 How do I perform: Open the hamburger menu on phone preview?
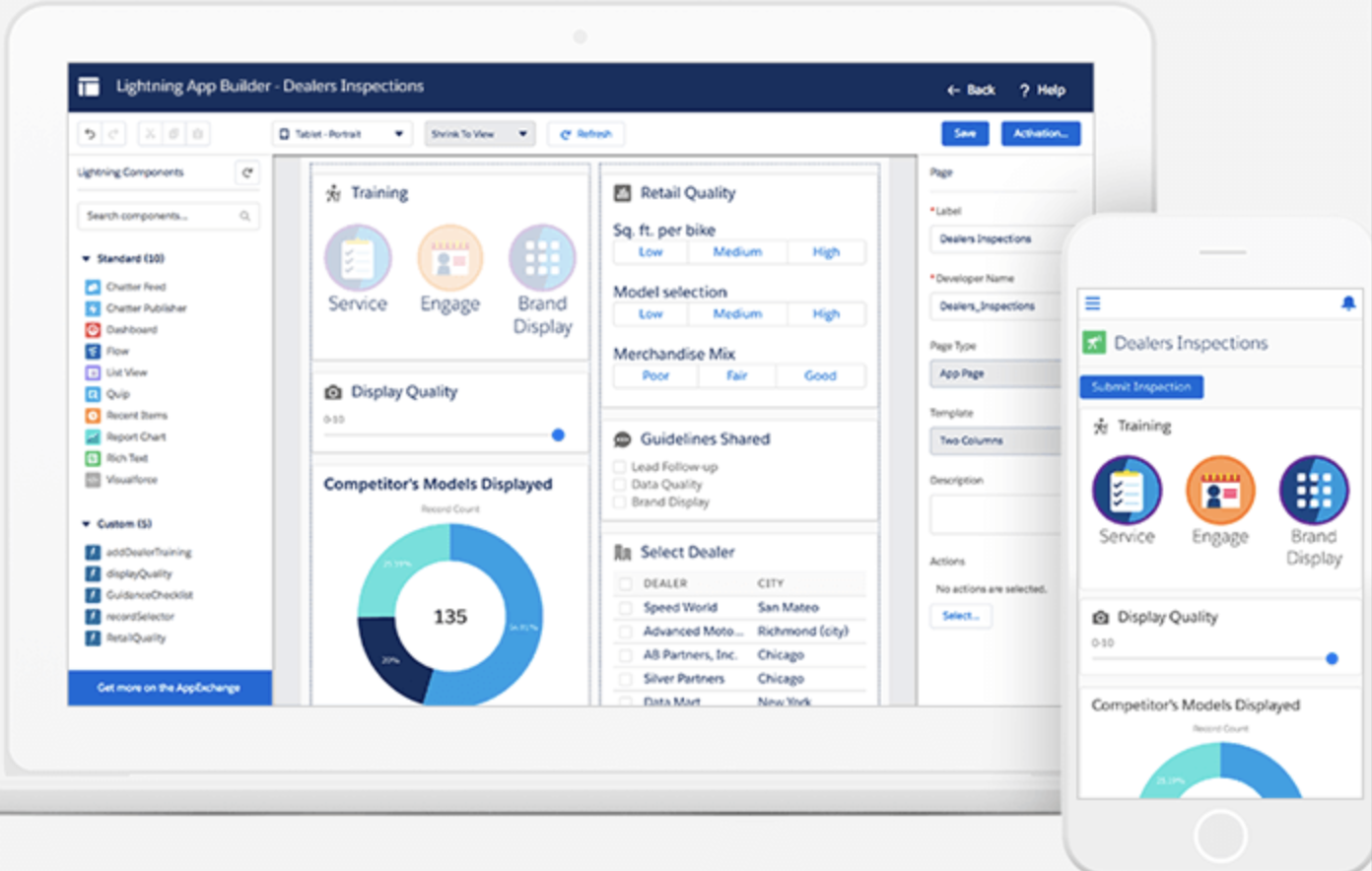1092,303
